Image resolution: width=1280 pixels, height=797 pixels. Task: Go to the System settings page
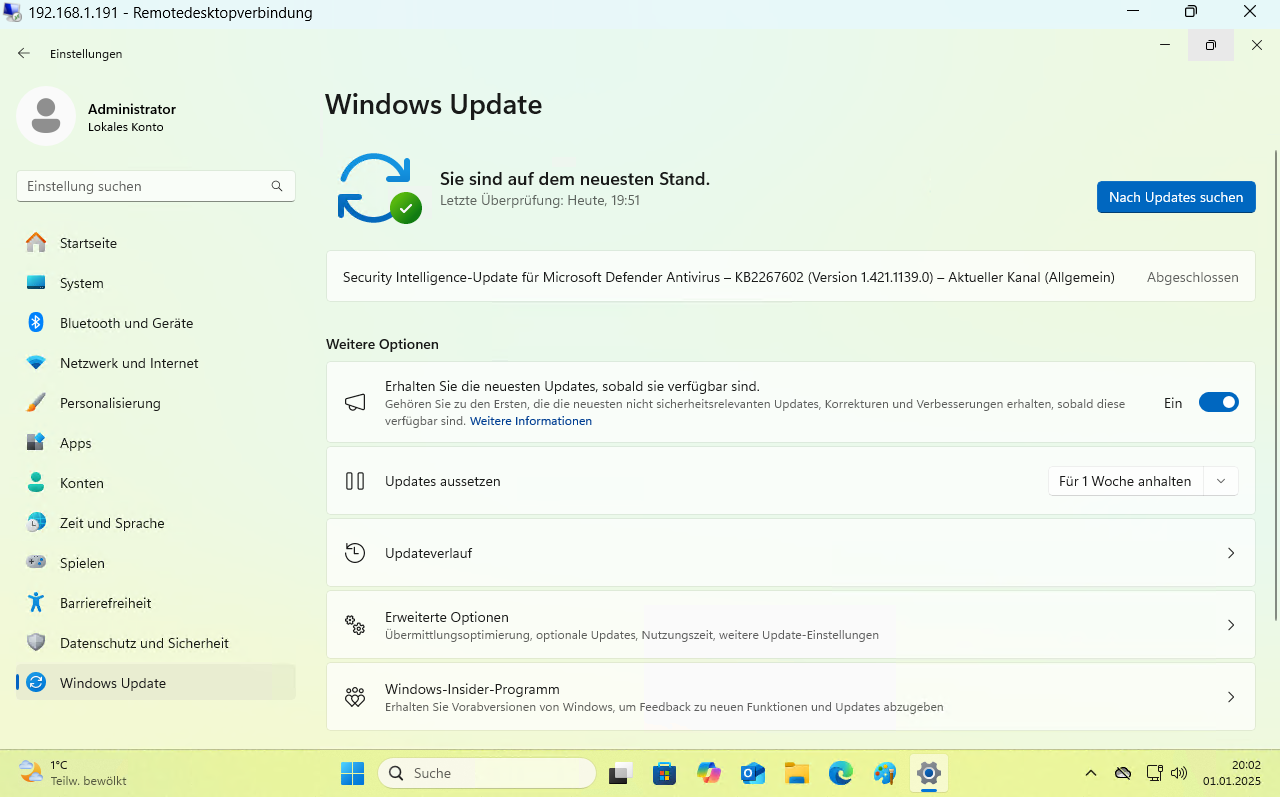[81, 283]
